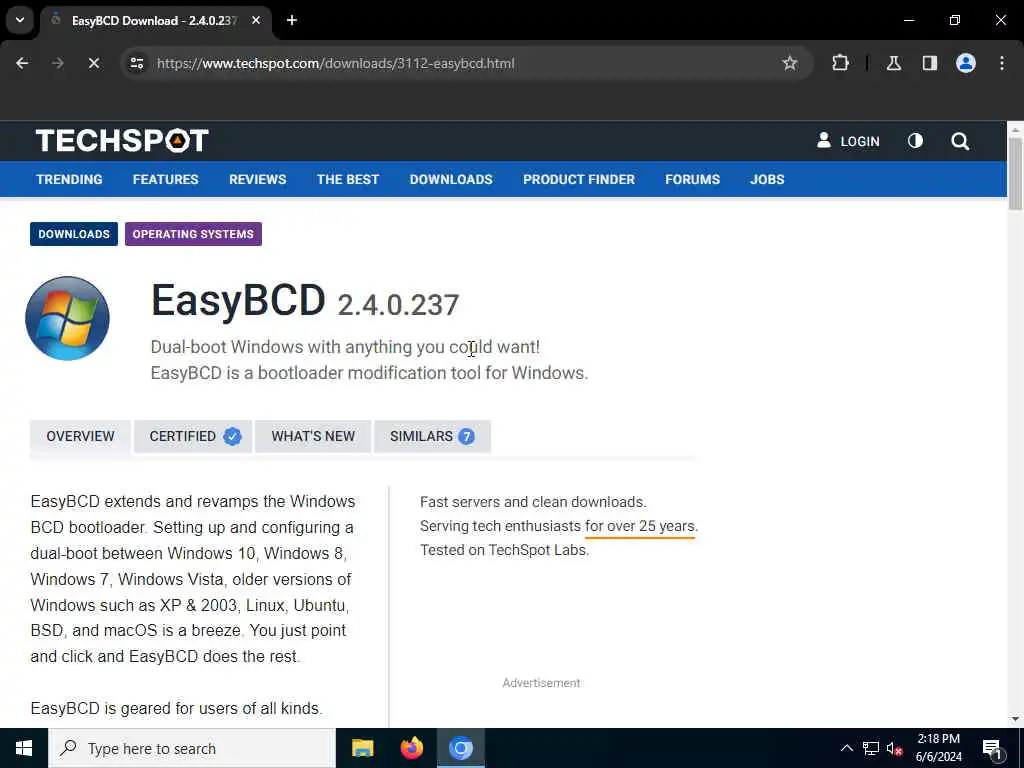Viewport: 1024px width, 768px height.
Task: Select the SIMILARS tab
Action: tap(432, 436)
